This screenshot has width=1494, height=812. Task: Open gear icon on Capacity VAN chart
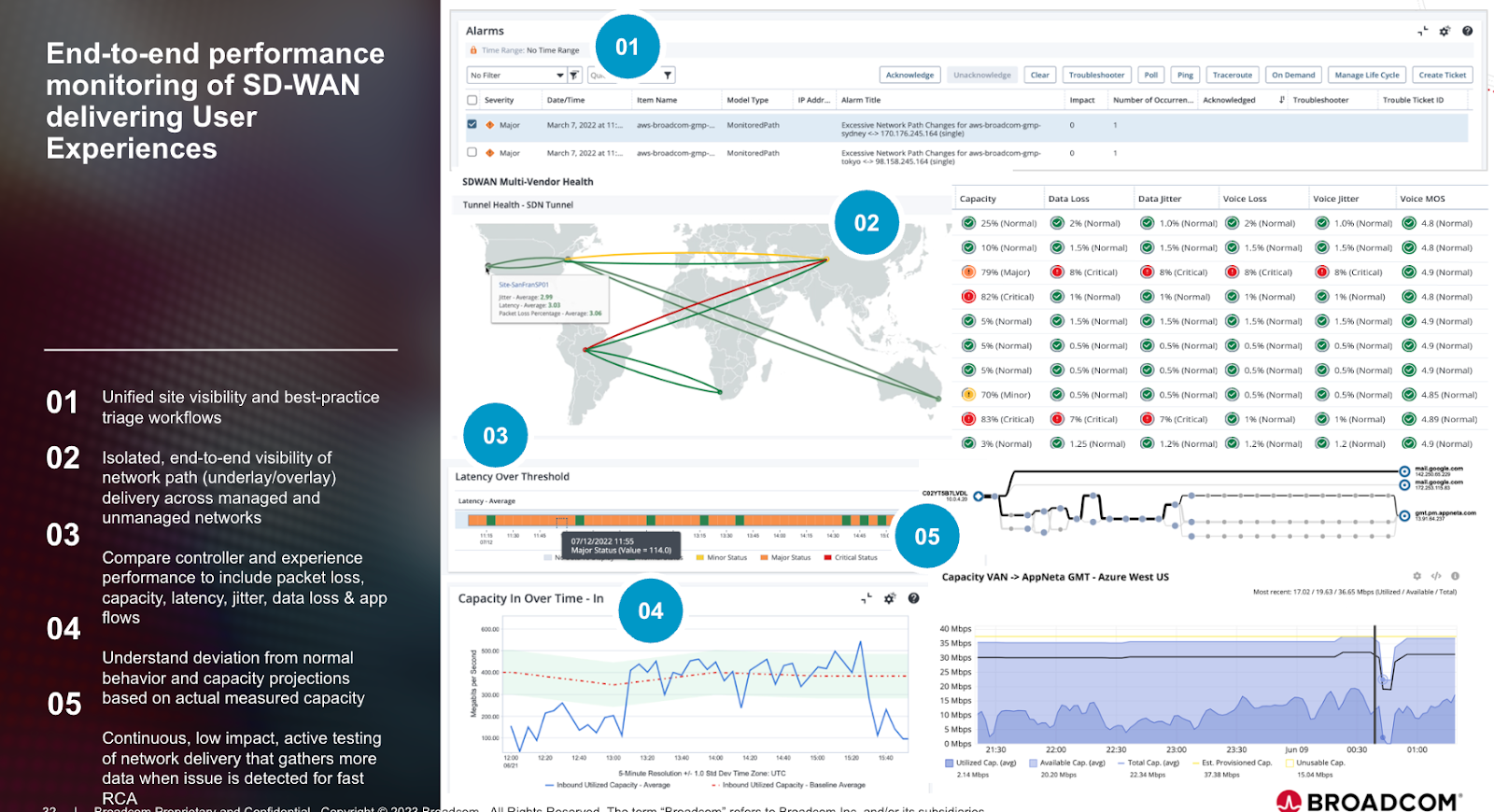[x=1416, y=577]
